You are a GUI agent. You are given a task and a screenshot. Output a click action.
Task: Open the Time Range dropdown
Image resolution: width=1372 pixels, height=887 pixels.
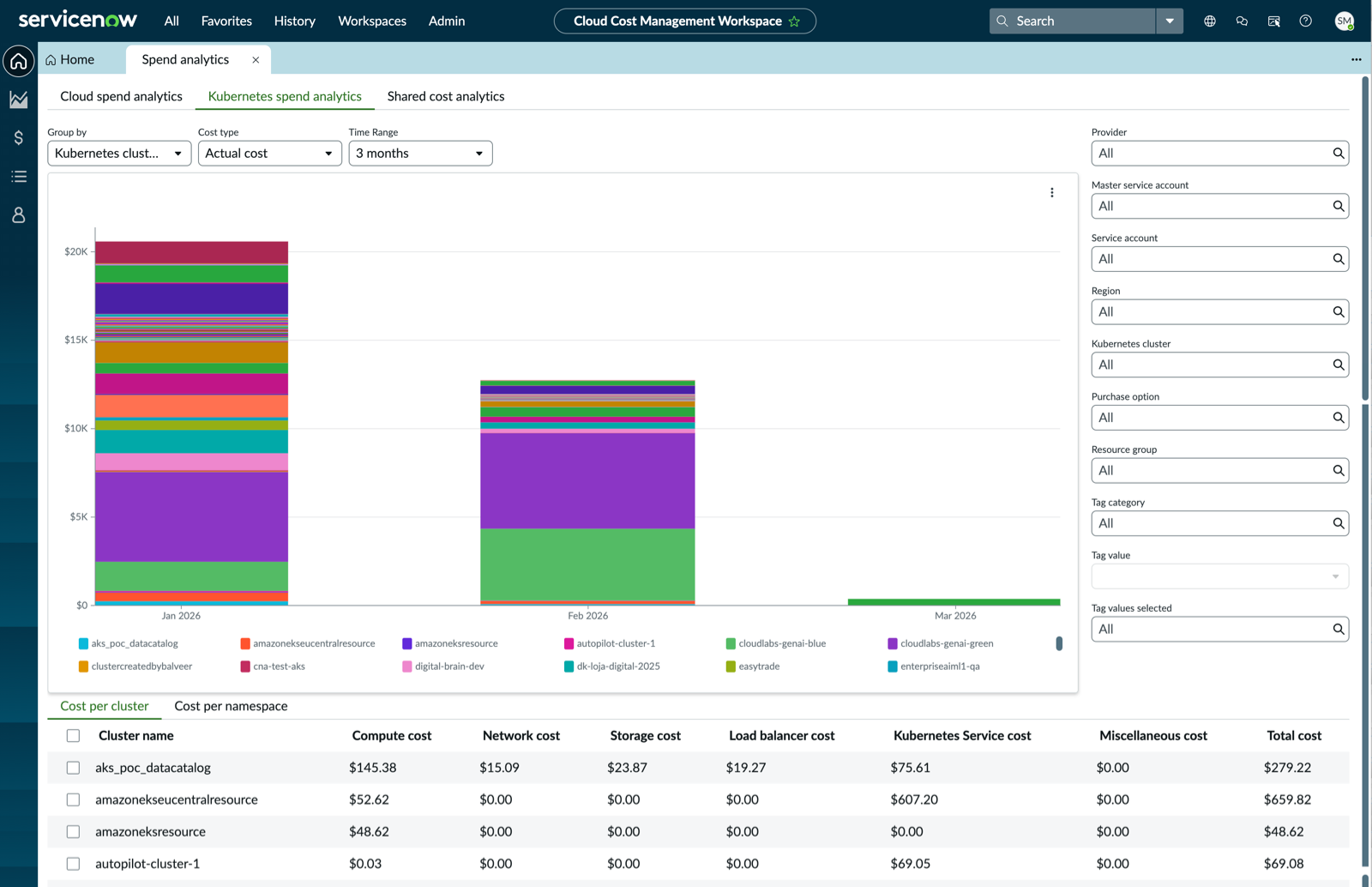[420, 154]
